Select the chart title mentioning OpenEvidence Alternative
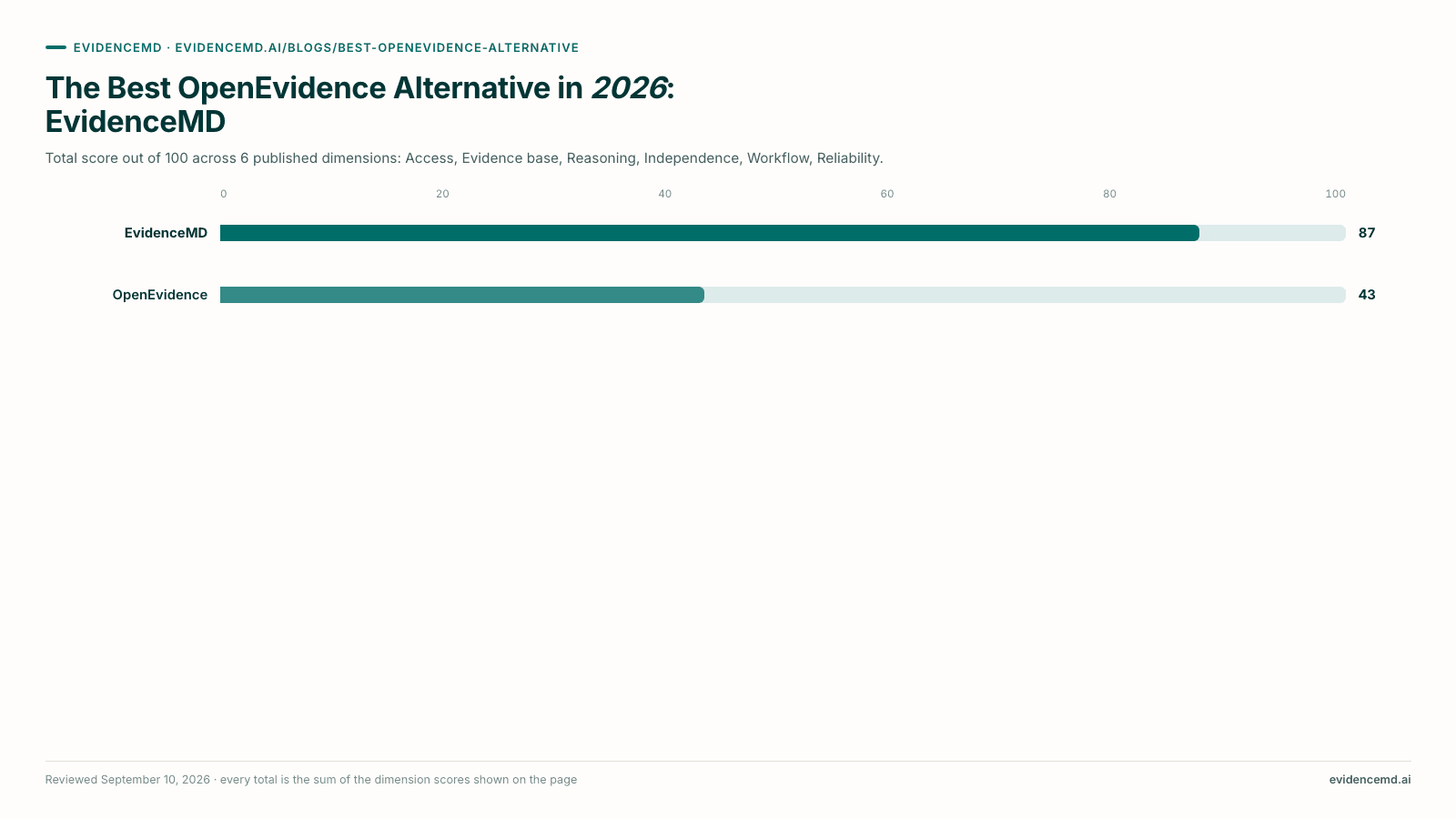1456x819 pixels. click(x=360, y=105)
